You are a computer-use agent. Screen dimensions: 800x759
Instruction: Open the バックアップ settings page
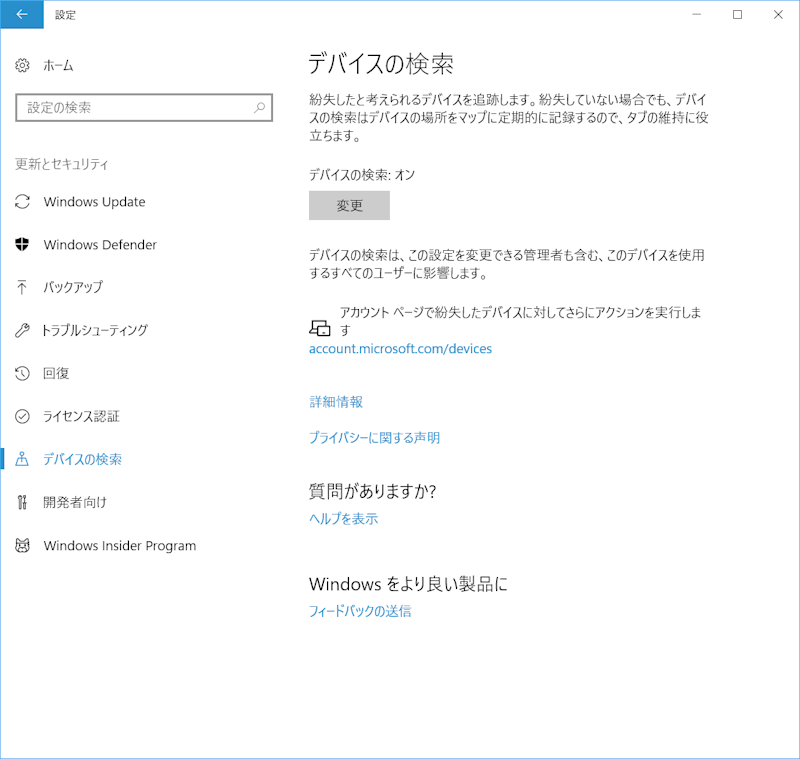(x=73, y=287)
